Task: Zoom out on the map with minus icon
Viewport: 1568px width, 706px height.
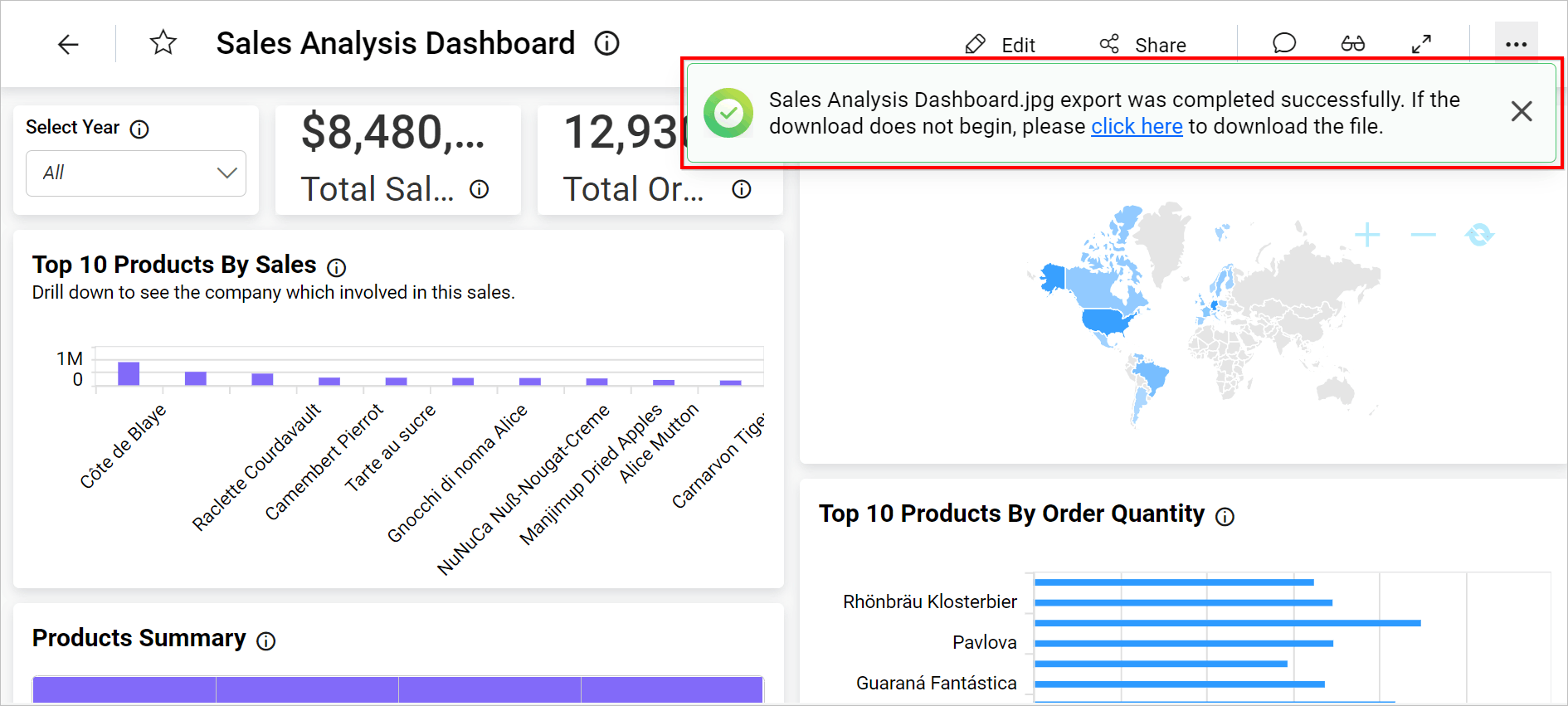Action: (x=1423, y=235)
